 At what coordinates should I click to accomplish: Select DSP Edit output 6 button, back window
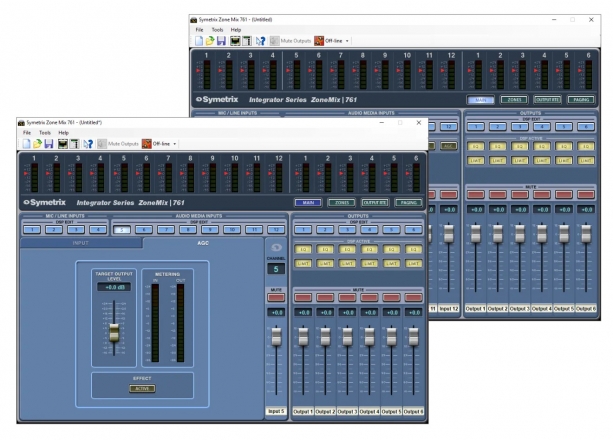pos(586,127)
